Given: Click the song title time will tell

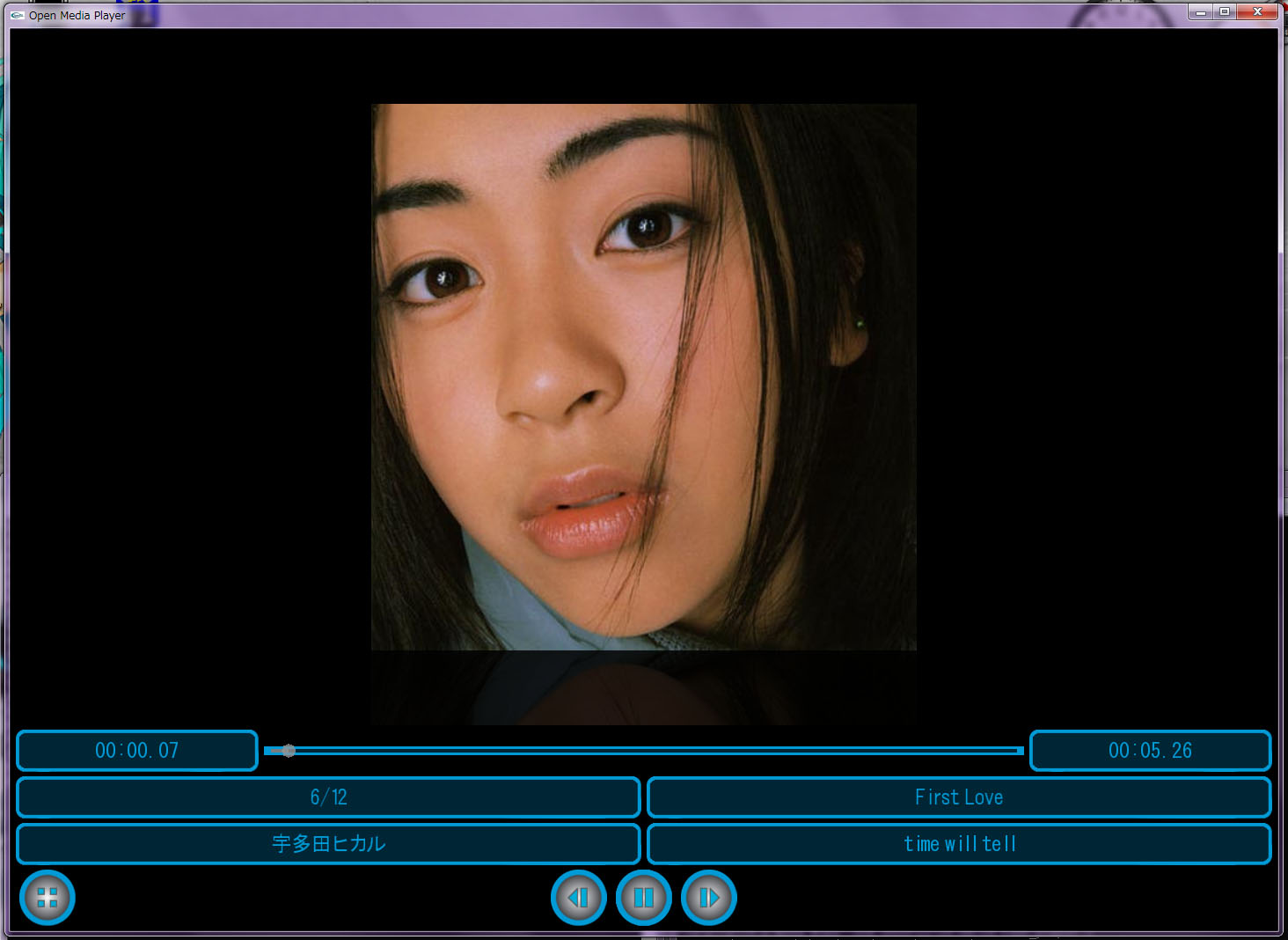Looking at the screenshot, I should point(959,844).
